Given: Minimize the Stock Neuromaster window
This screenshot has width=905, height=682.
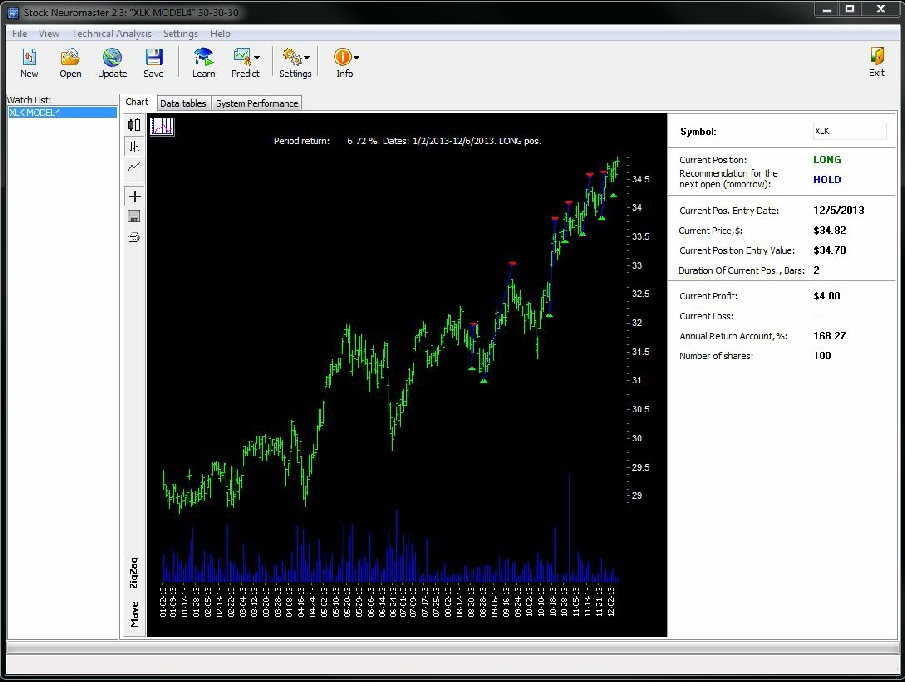Looking at the screenshot, I should [x=827, y=9].
